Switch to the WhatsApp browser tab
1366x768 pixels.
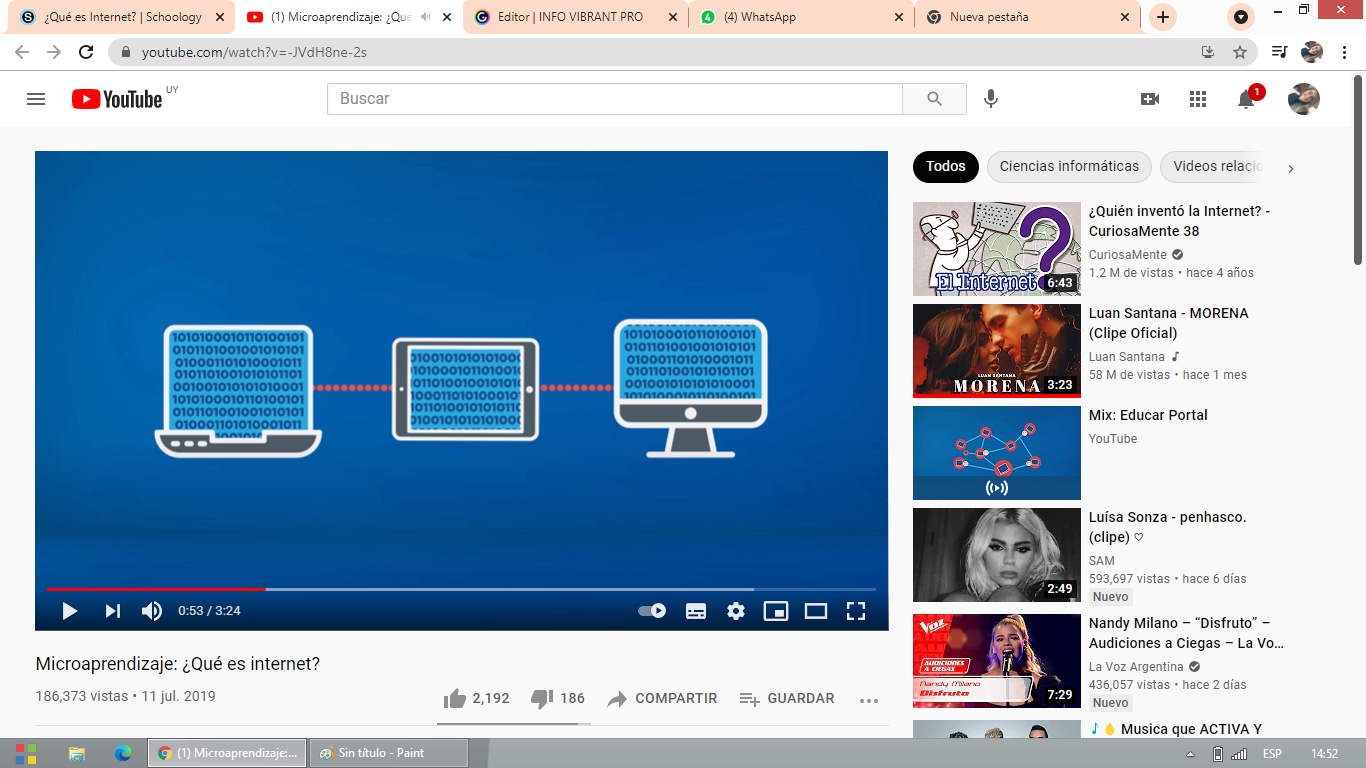[802, 17]
